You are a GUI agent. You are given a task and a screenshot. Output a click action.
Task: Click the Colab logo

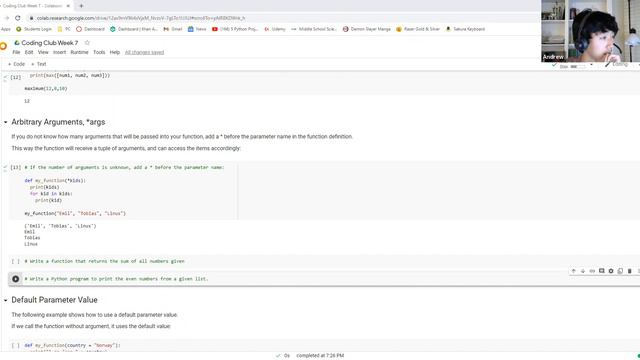pos(3,46)
